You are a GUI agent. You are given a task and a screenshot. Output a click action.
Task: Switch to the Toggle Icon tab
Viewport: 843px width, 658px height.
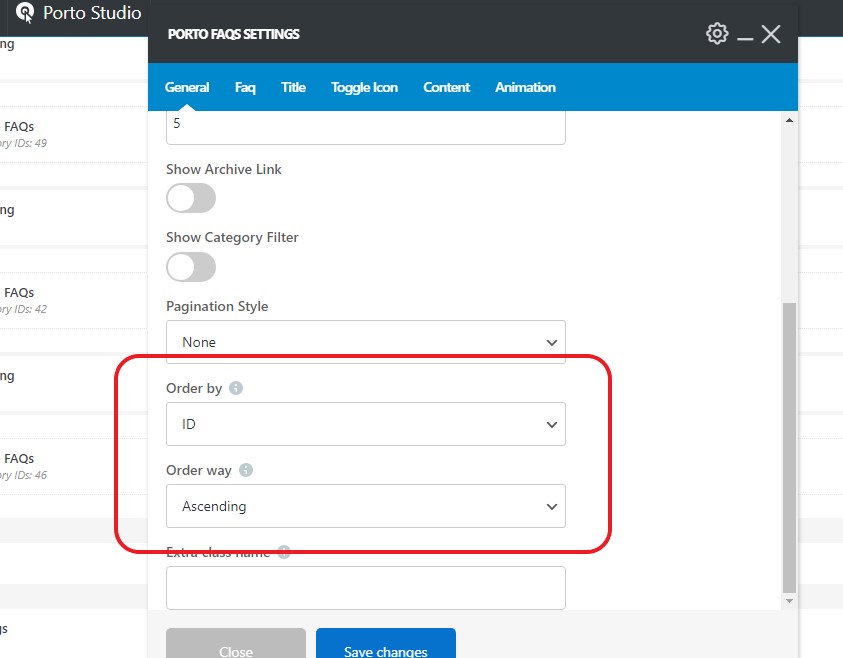coord(364,87)
